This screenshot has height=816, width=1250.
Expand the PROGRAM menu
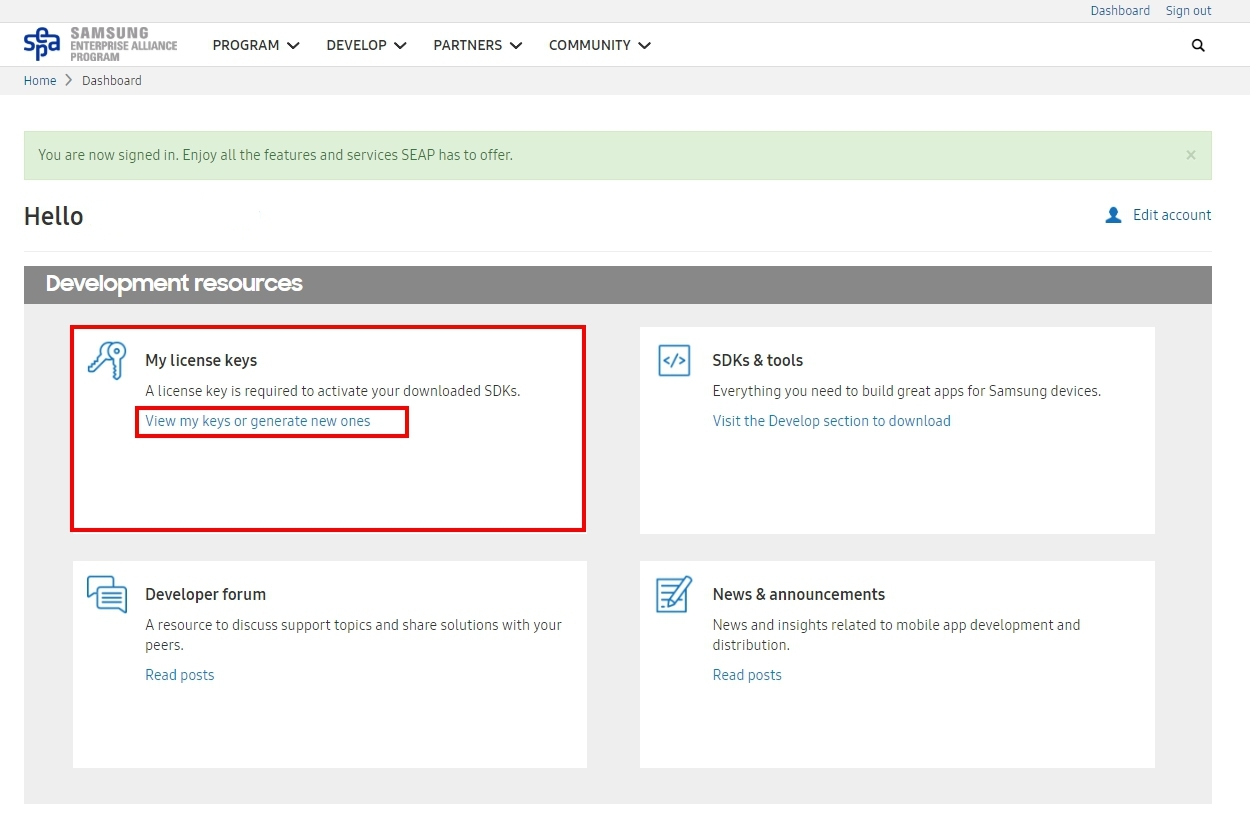tap(256, 45)
